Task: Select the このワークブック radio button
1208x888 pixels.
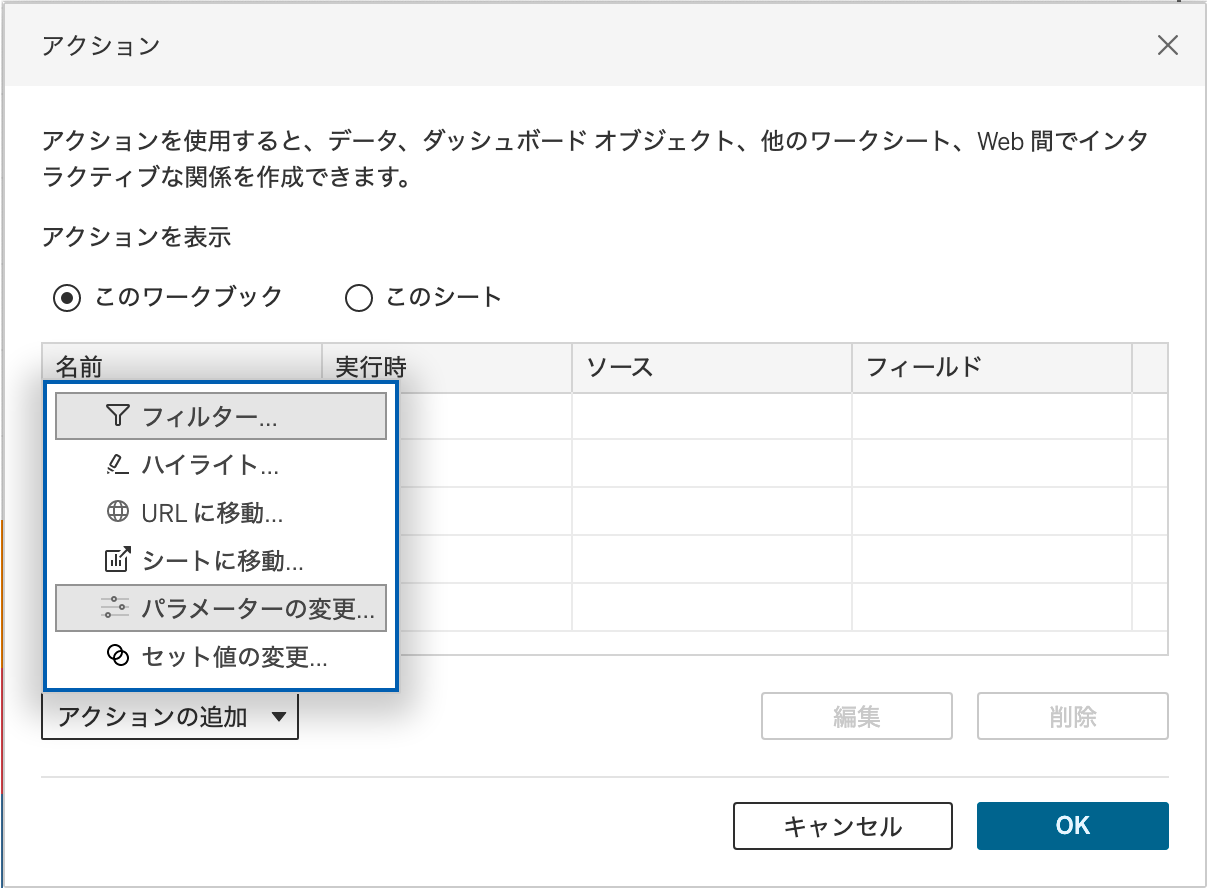Action: point(67,297)
